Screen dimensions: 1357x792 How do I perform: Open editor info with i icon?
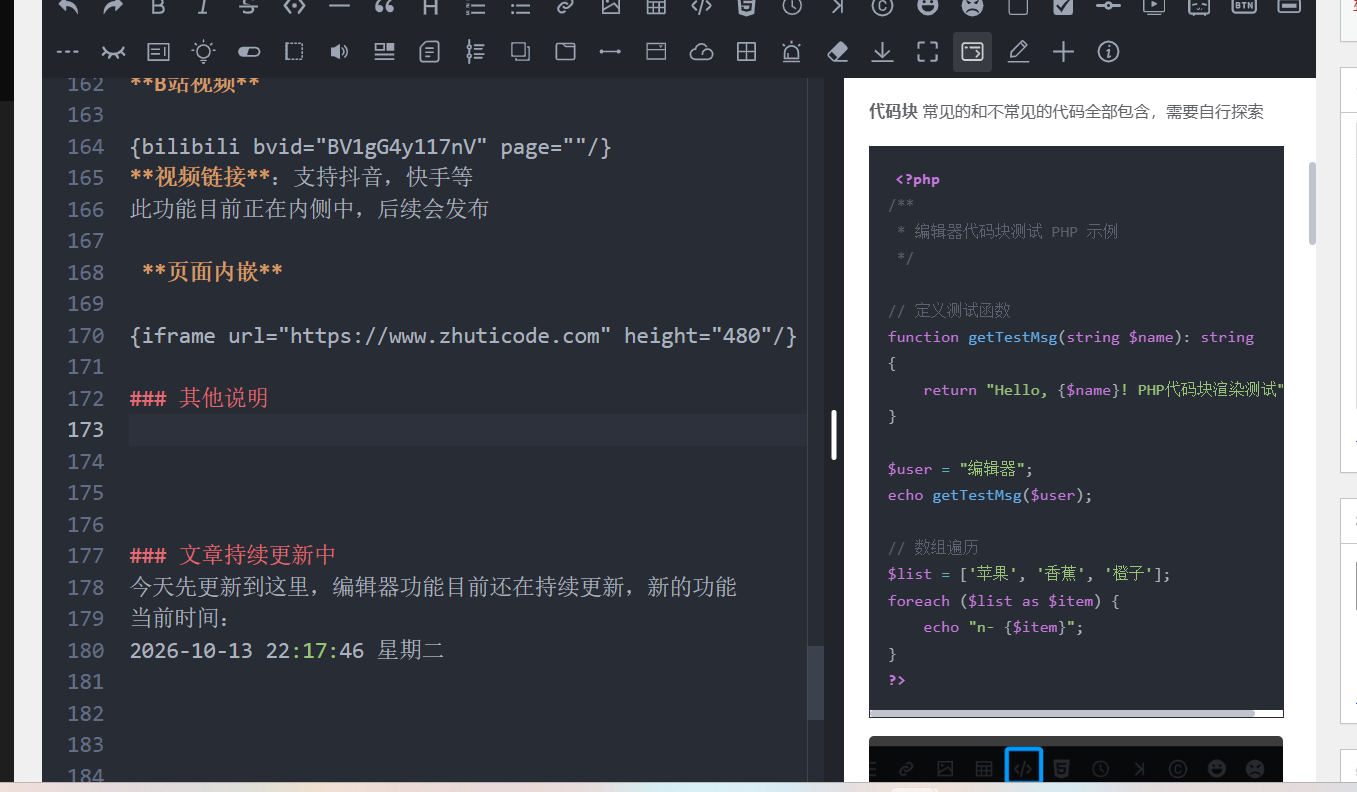point(1108,51)
